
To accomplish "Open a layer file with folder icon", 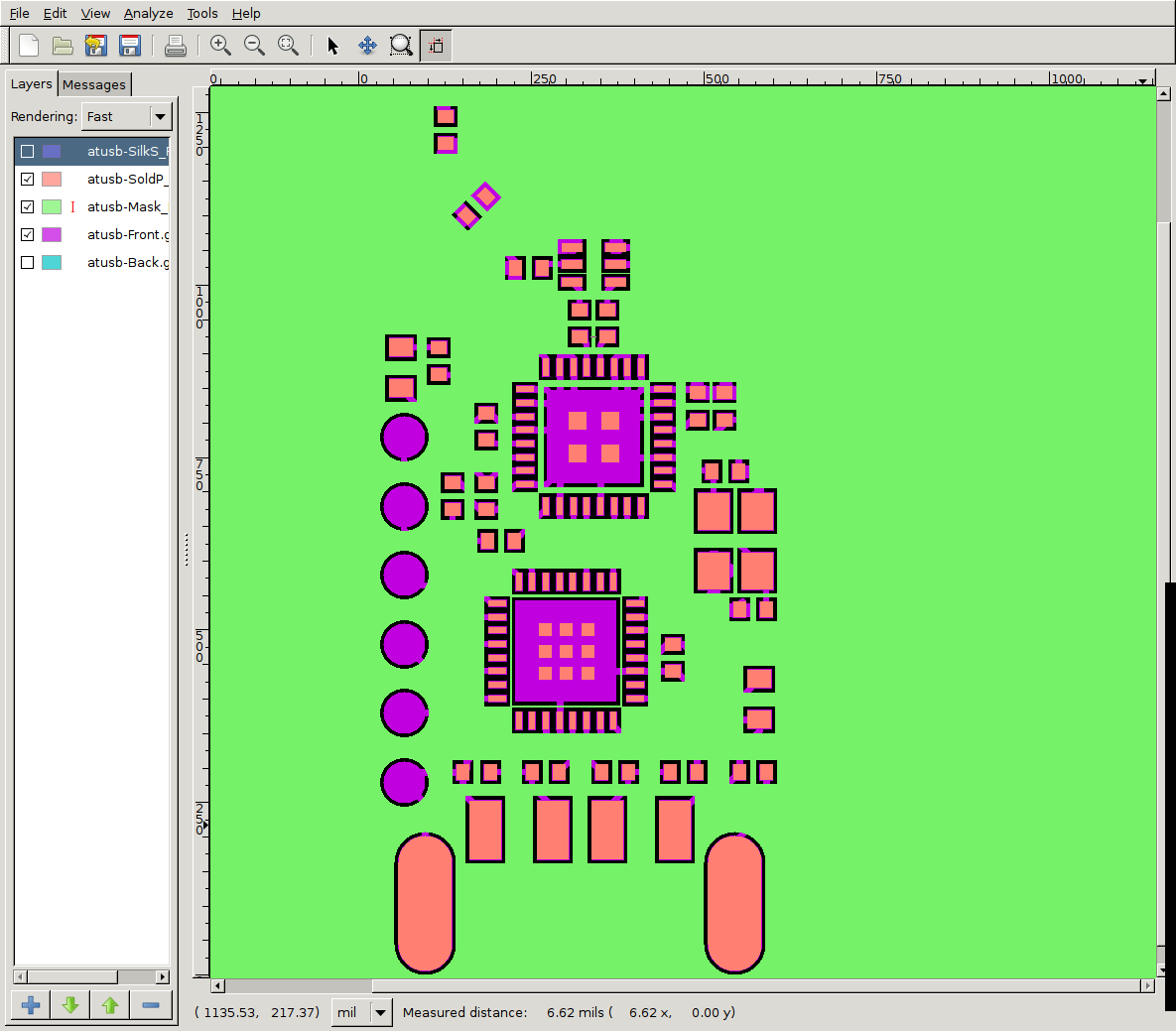I will (x=63, y=46).
